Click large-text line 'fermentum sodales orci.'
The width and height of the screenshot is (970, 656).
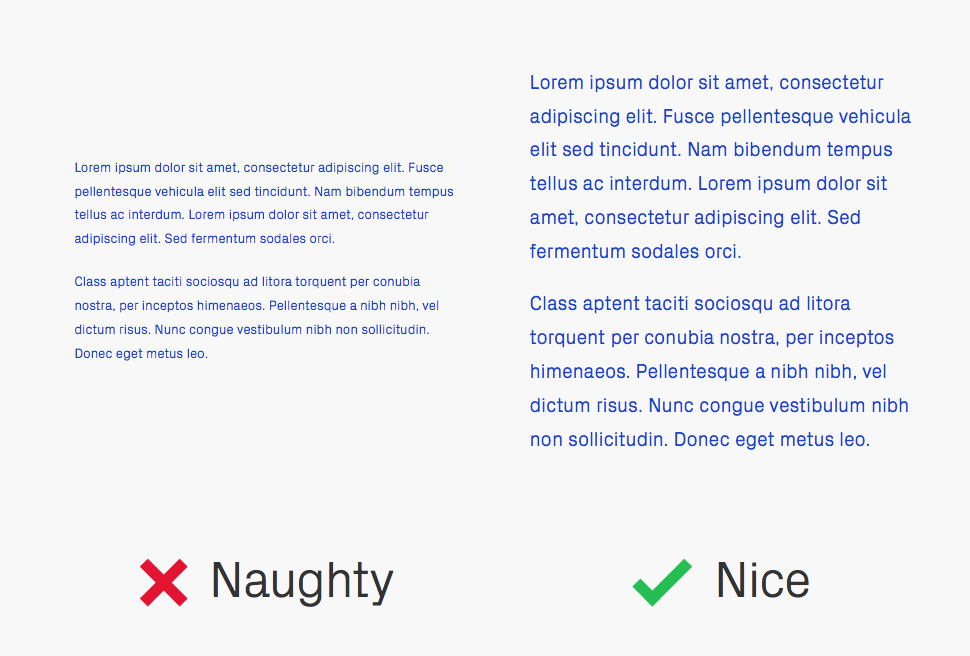[635, 252]
